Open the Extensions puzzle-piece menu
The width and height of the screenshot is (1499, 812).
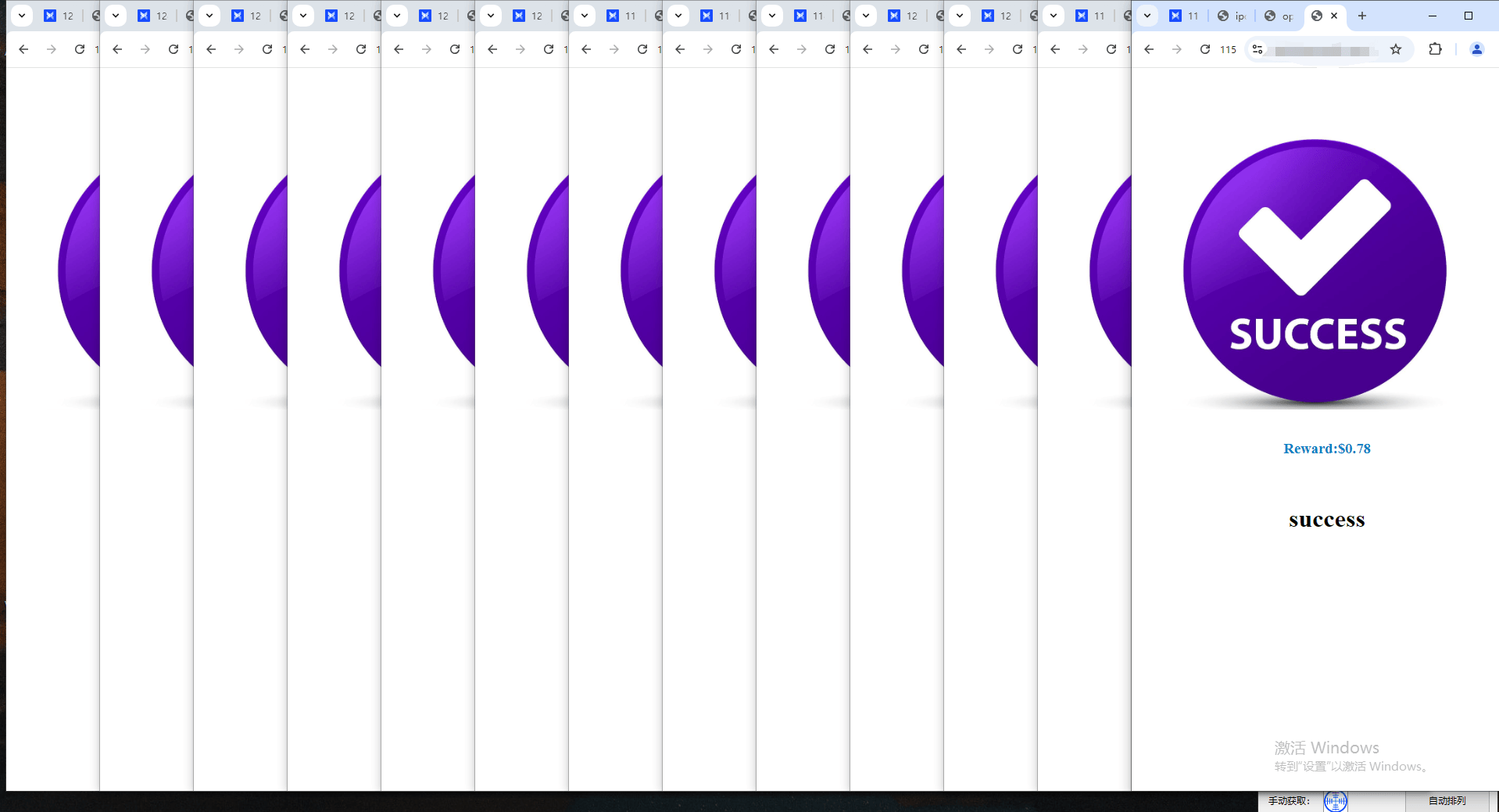[1435, 49]
